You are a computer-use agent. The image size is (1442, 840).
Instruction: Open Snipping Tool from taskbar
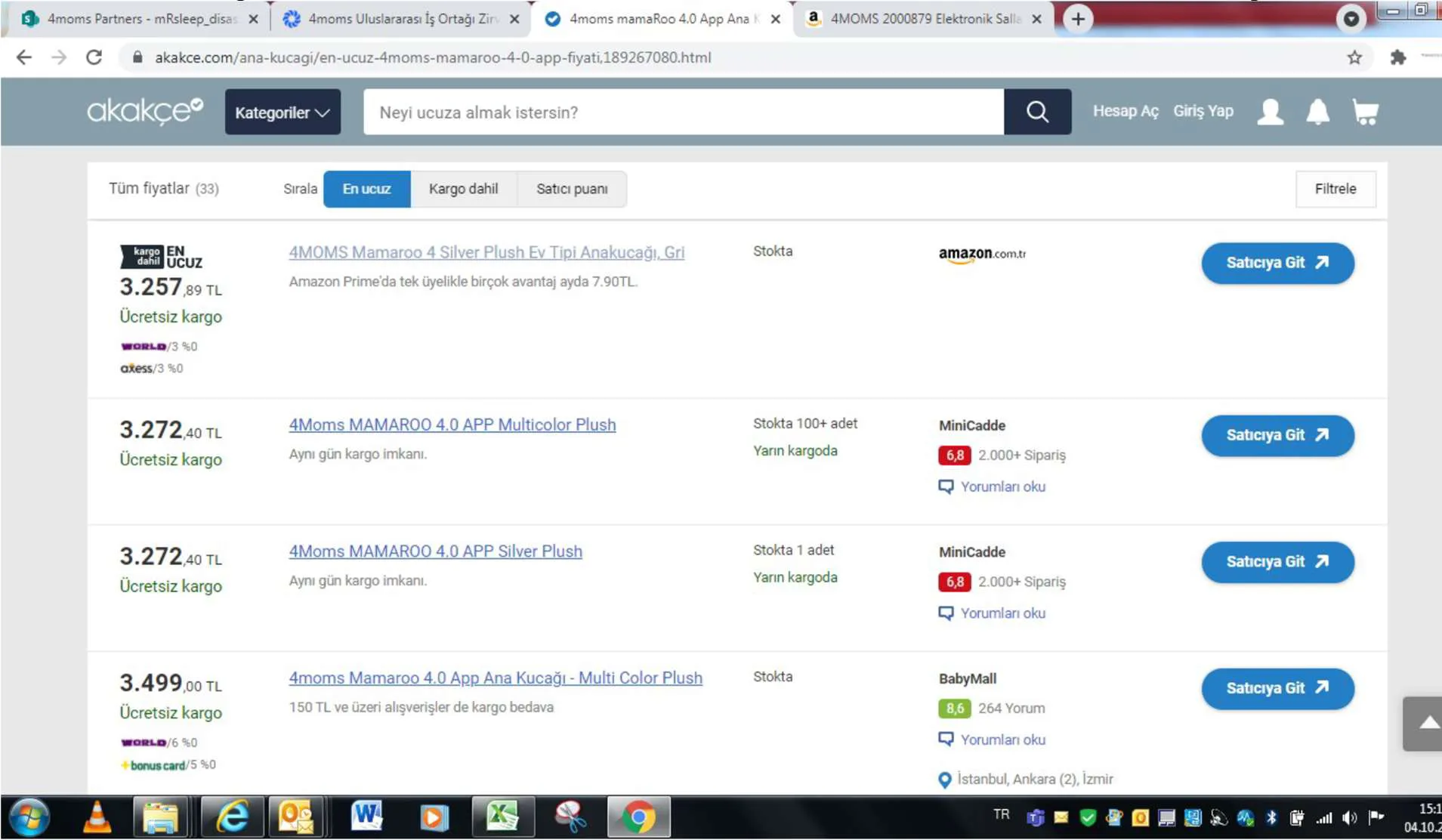coord(571,817)
